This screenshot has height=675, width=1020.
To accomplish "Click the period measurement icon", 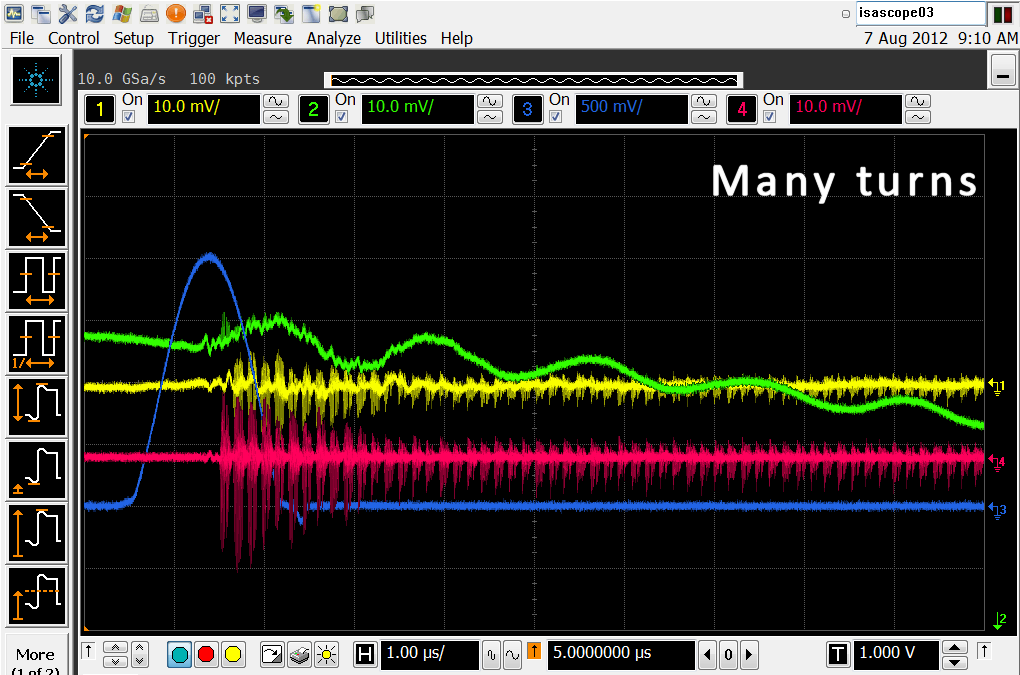I will pos(37,282).
